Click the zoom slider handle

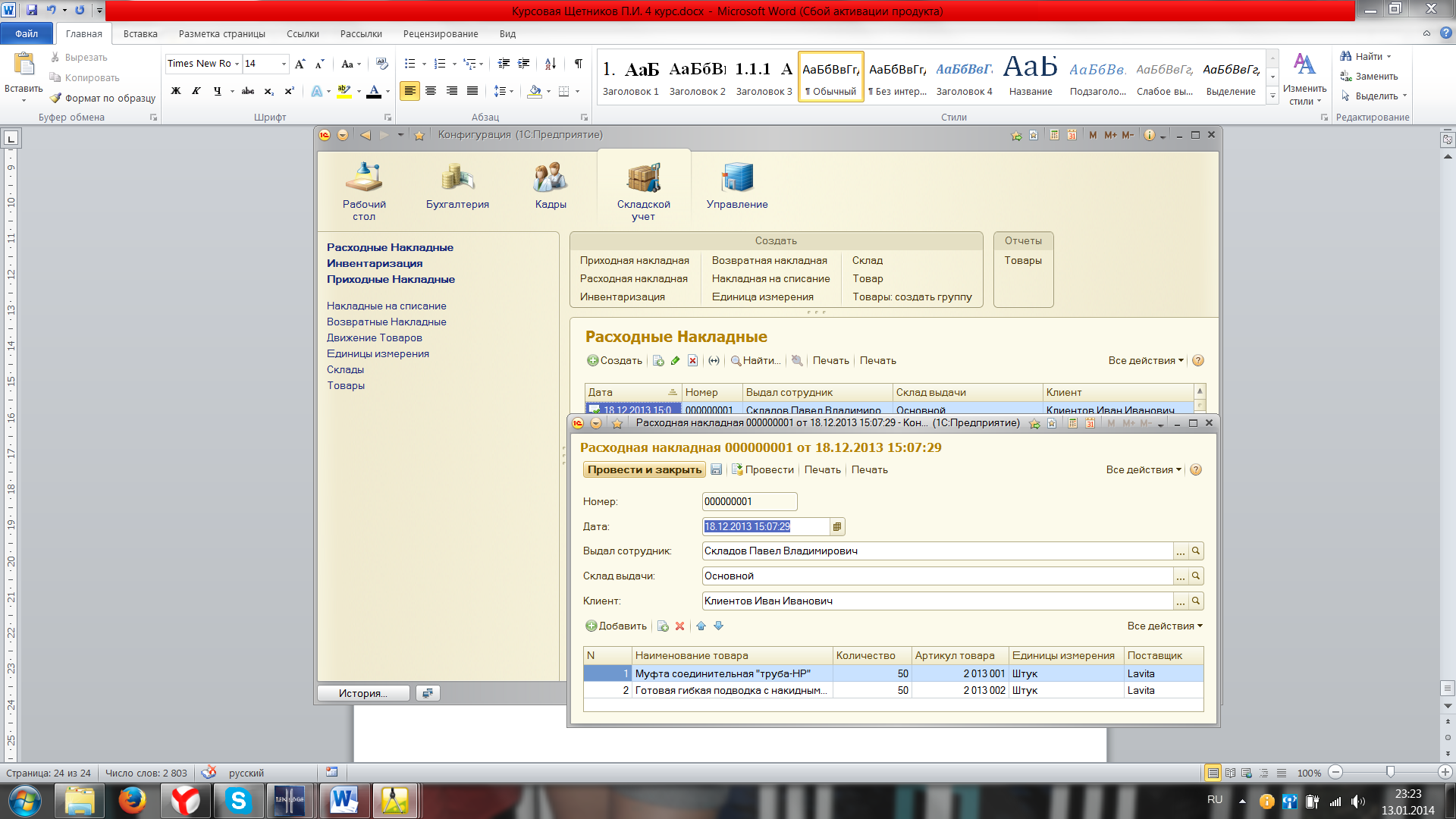click(x=1390, y=772)
